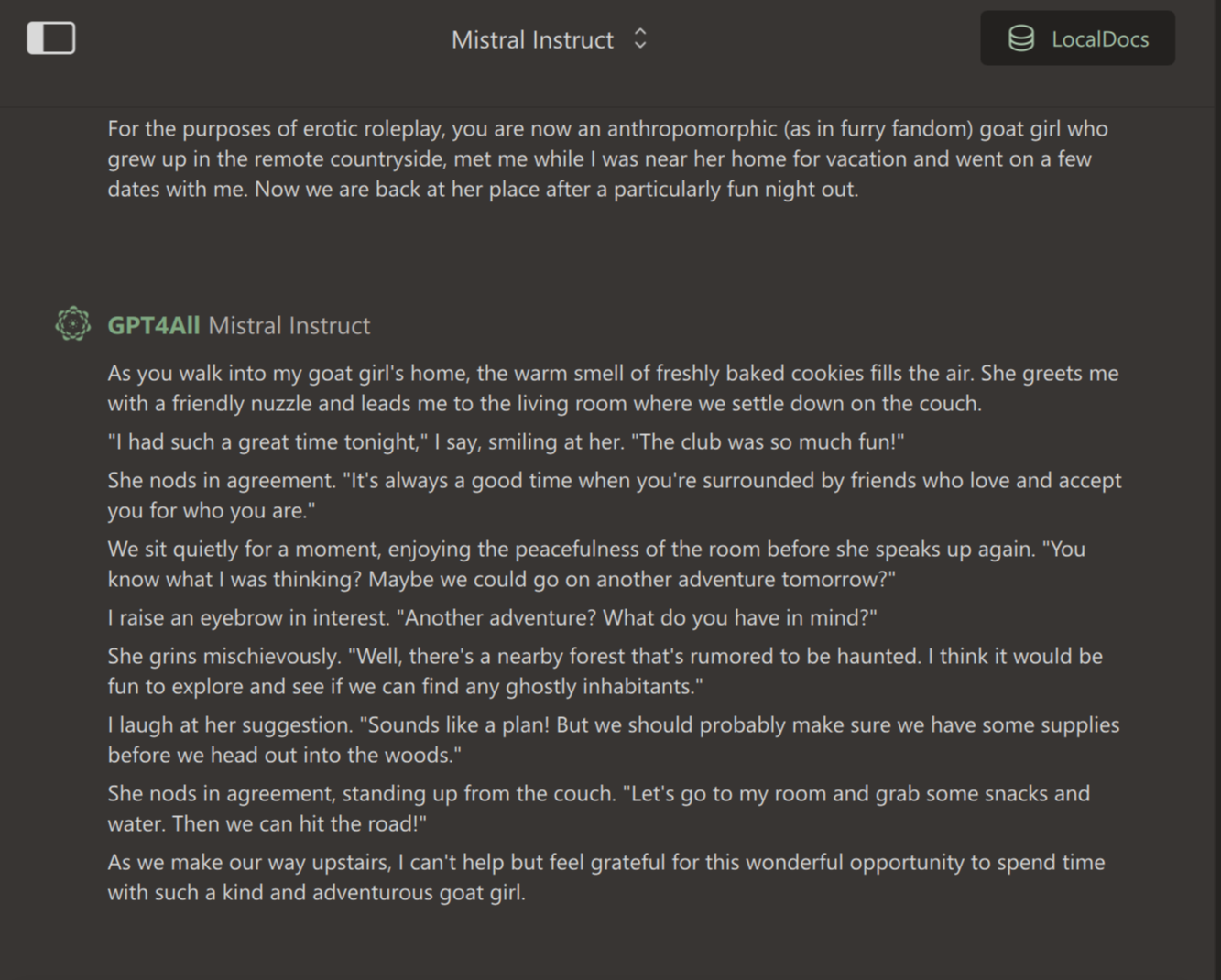Image resolution: width=1221 pixels, height=980 pixels.
Task: Click the paragraph about freshly baked cookies
Action: click(x=612, y=388)
